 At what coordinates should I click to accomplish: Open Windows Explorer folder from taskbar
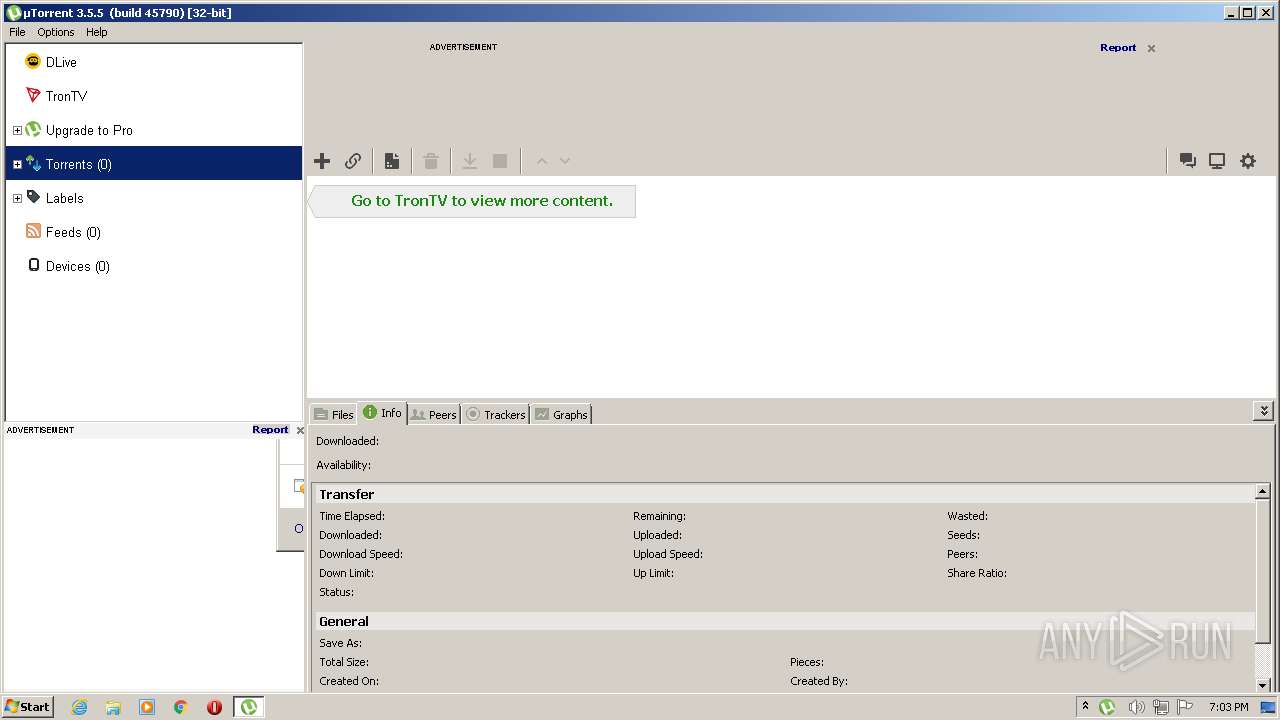point(113,707)
